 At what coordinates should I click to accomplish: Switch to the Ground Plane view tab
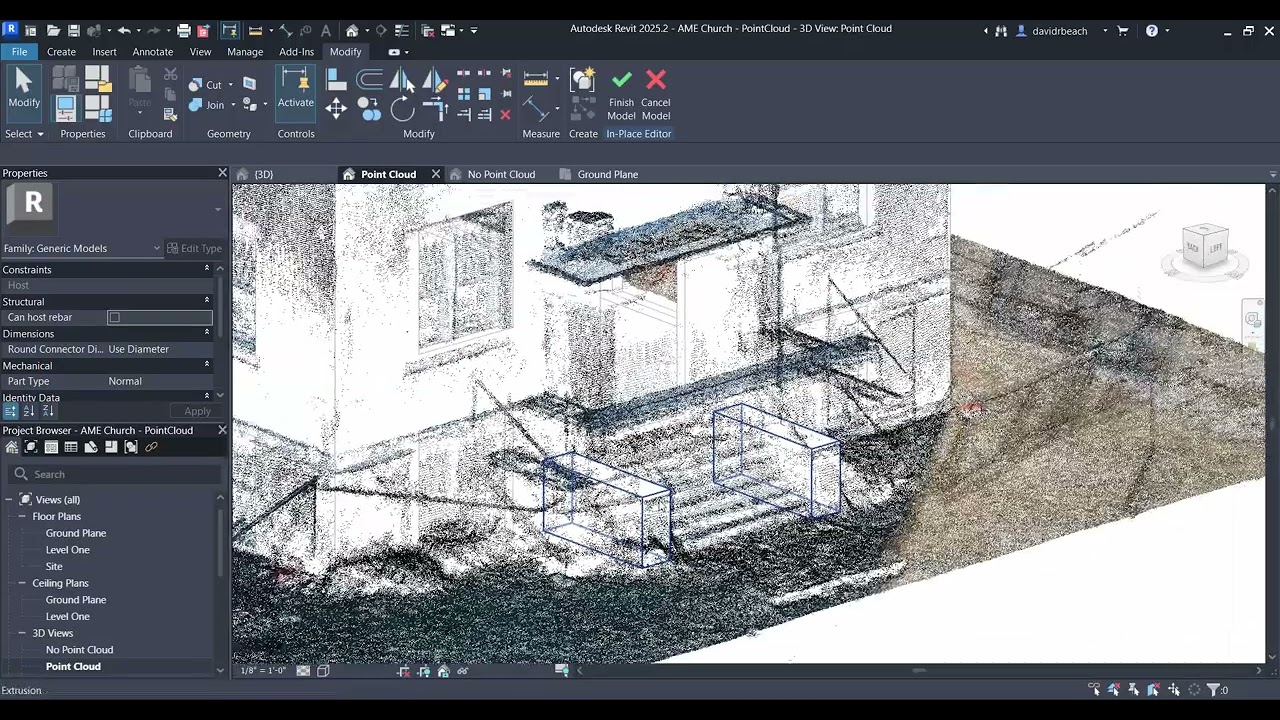[607, 174]
